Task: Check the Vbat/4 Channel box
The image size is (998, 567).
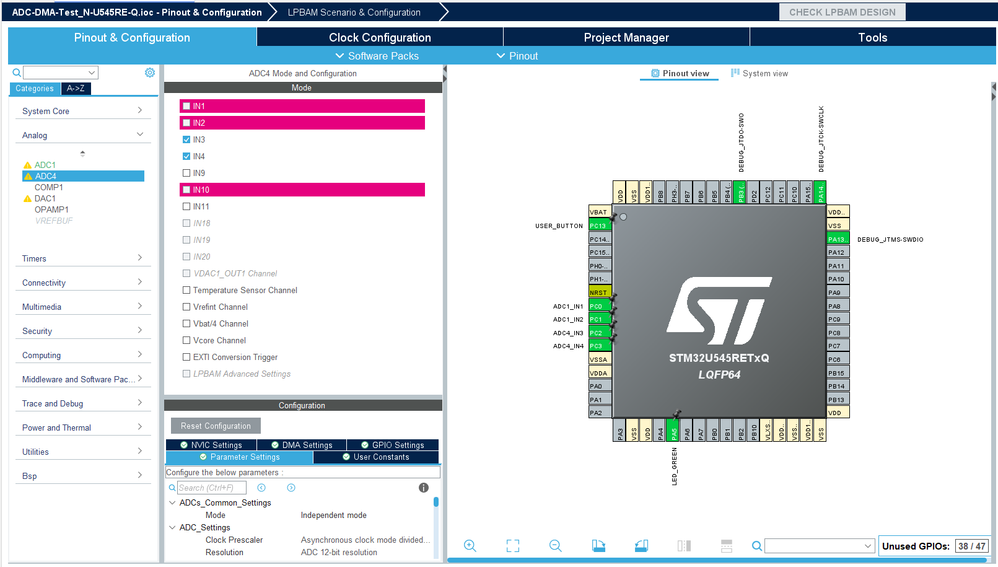Action: 186,323
